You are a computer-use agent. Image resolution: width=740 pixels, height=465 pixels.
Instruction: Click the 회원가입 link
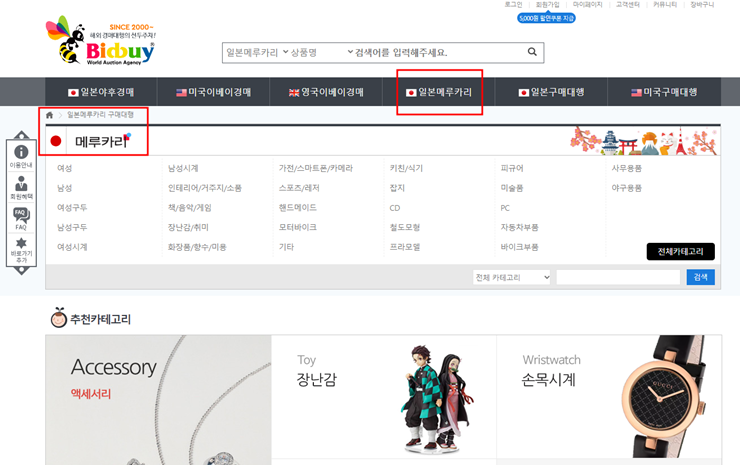tap(547, 5)
